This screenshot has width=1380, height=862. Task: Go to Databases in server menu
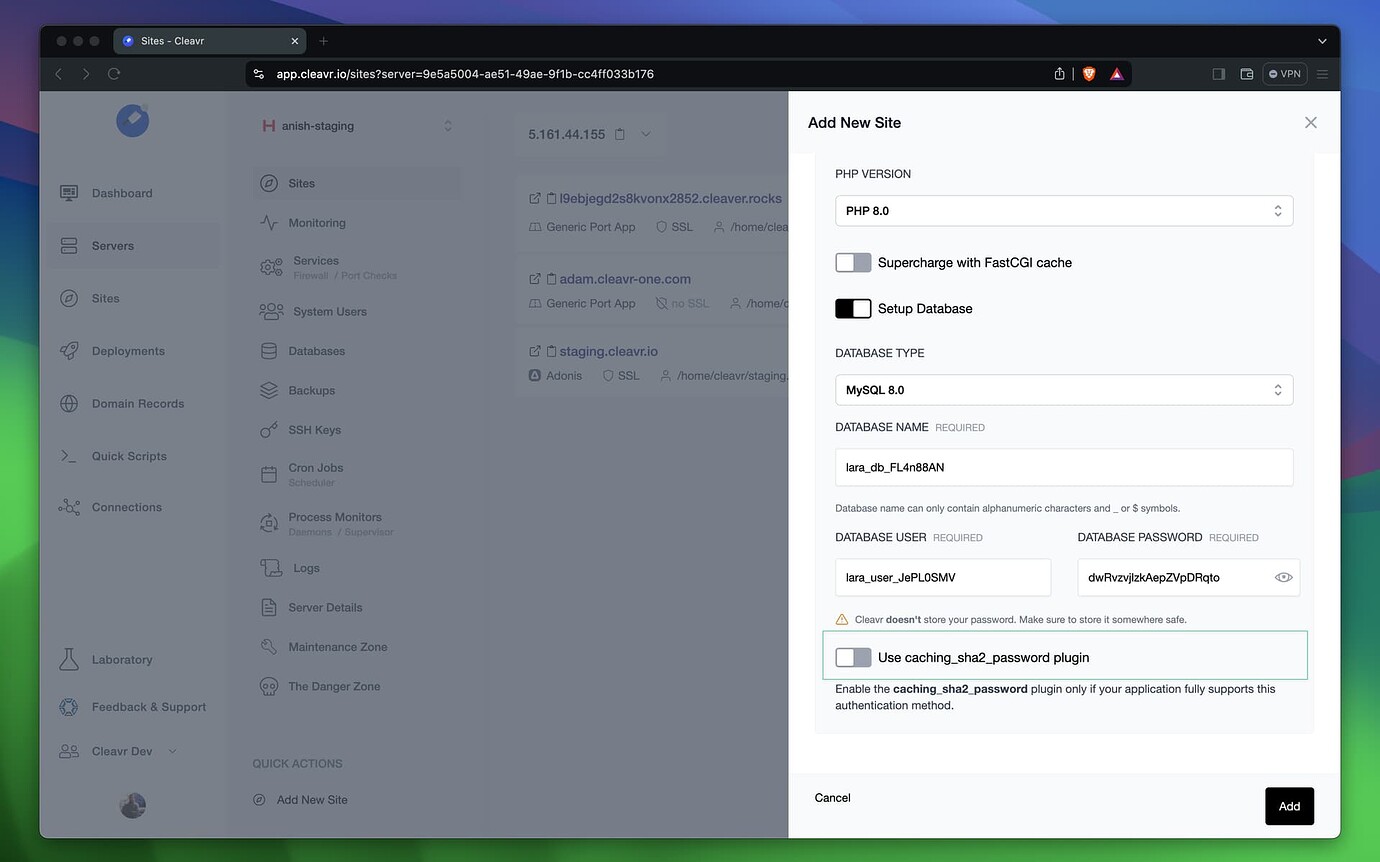(316, 351)
